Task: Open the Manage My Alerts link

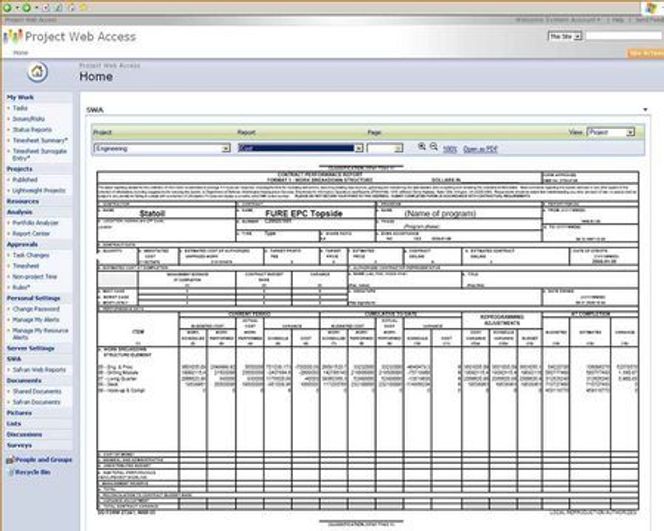Action: (36, 320)
